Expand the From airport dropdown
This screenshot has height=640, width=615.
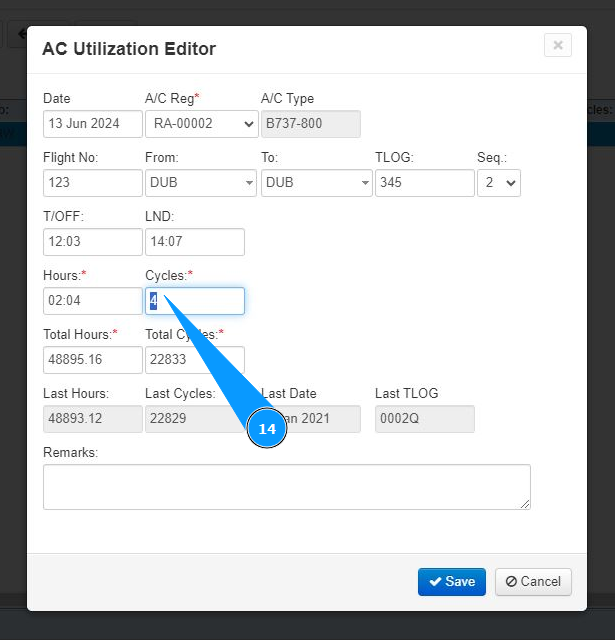tap(201, 183)
